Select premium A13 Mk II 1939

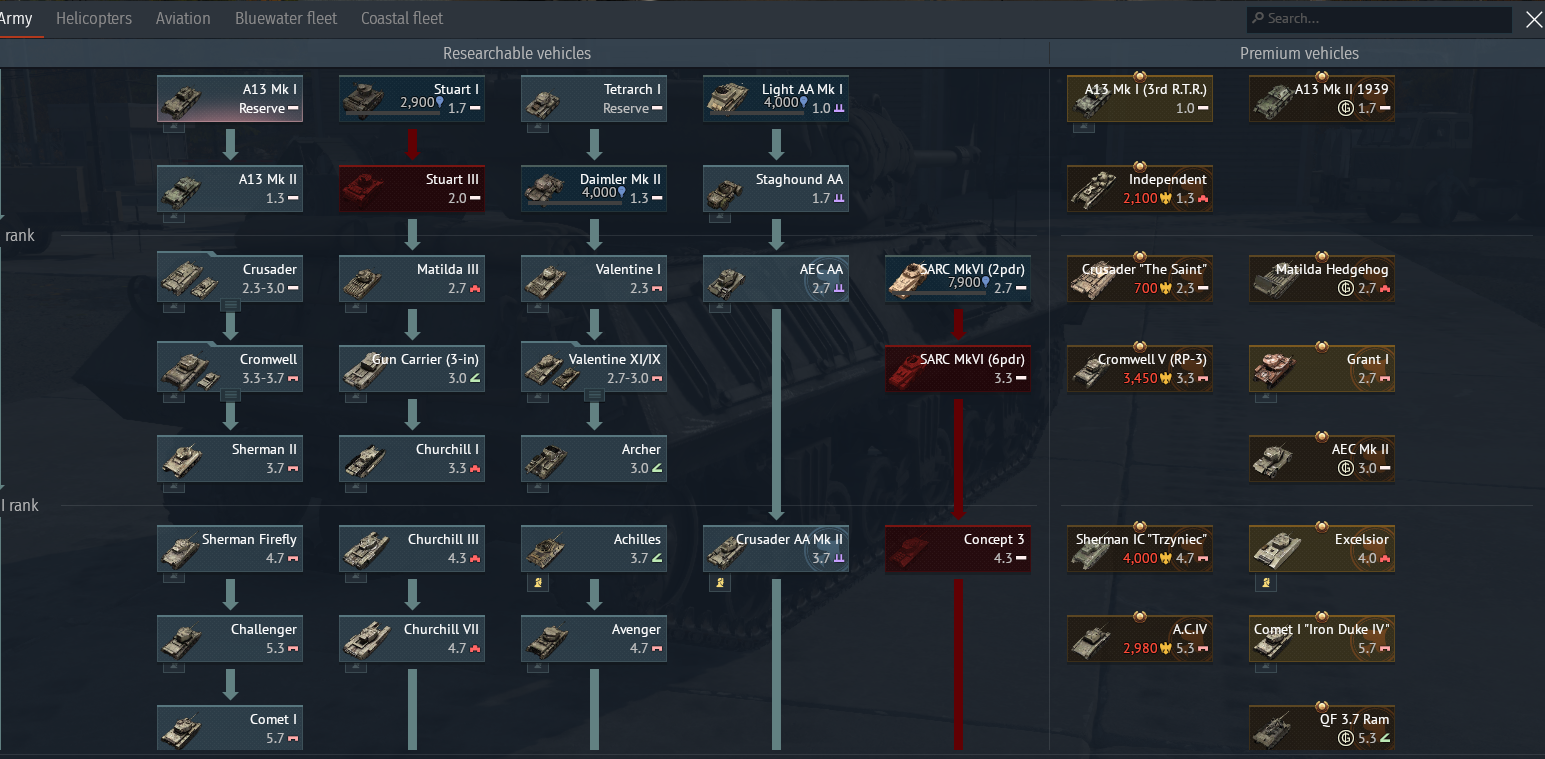coord(1322,99)
